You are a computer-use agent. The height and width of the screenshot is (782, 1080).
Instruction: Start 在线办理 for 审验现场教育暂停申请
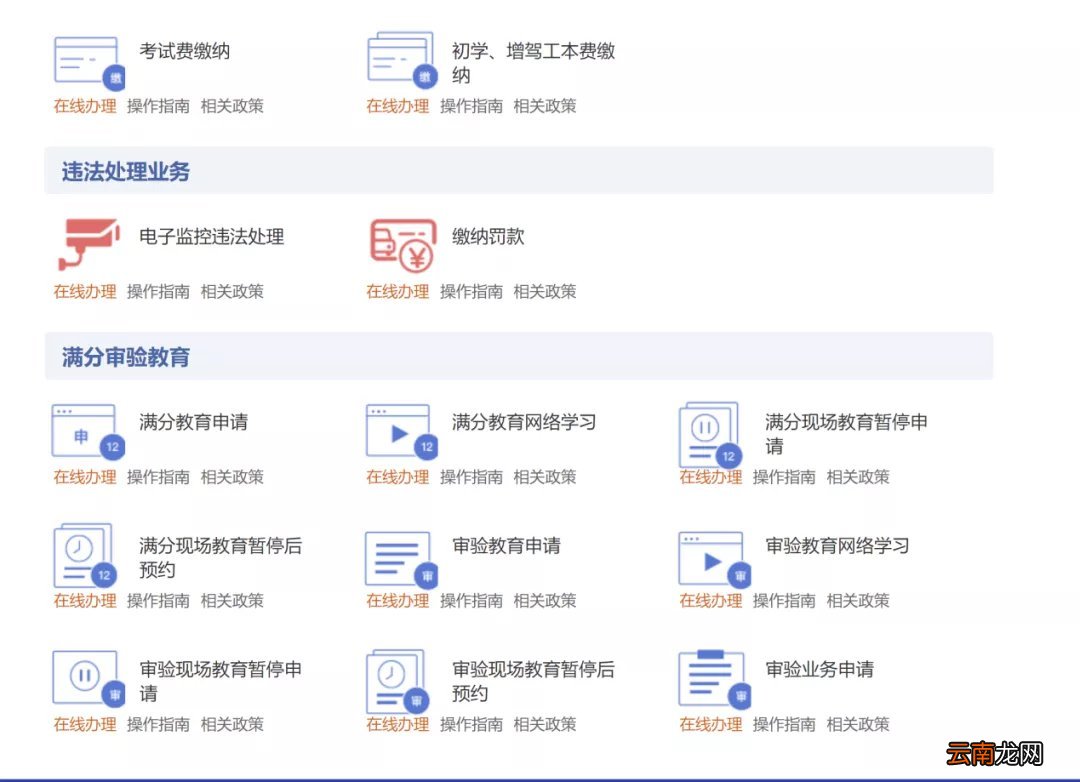[85, 724]
